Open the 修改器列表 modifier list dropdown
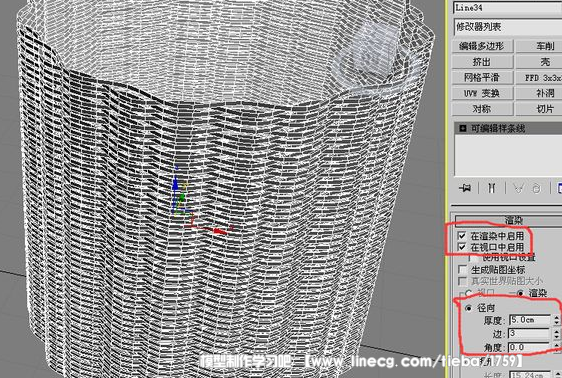 pos(508,27)
